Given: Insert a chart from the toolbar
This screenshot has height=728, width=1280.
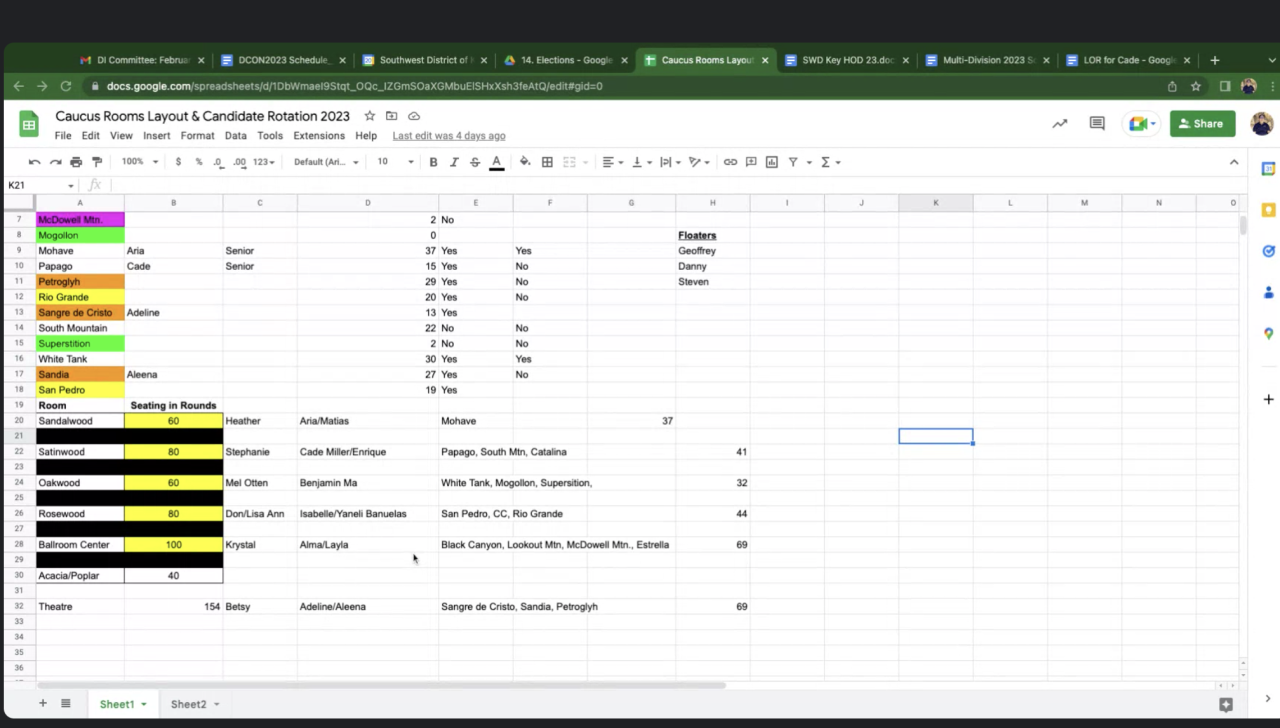Looking at the screenshot, I should (771, 162).
